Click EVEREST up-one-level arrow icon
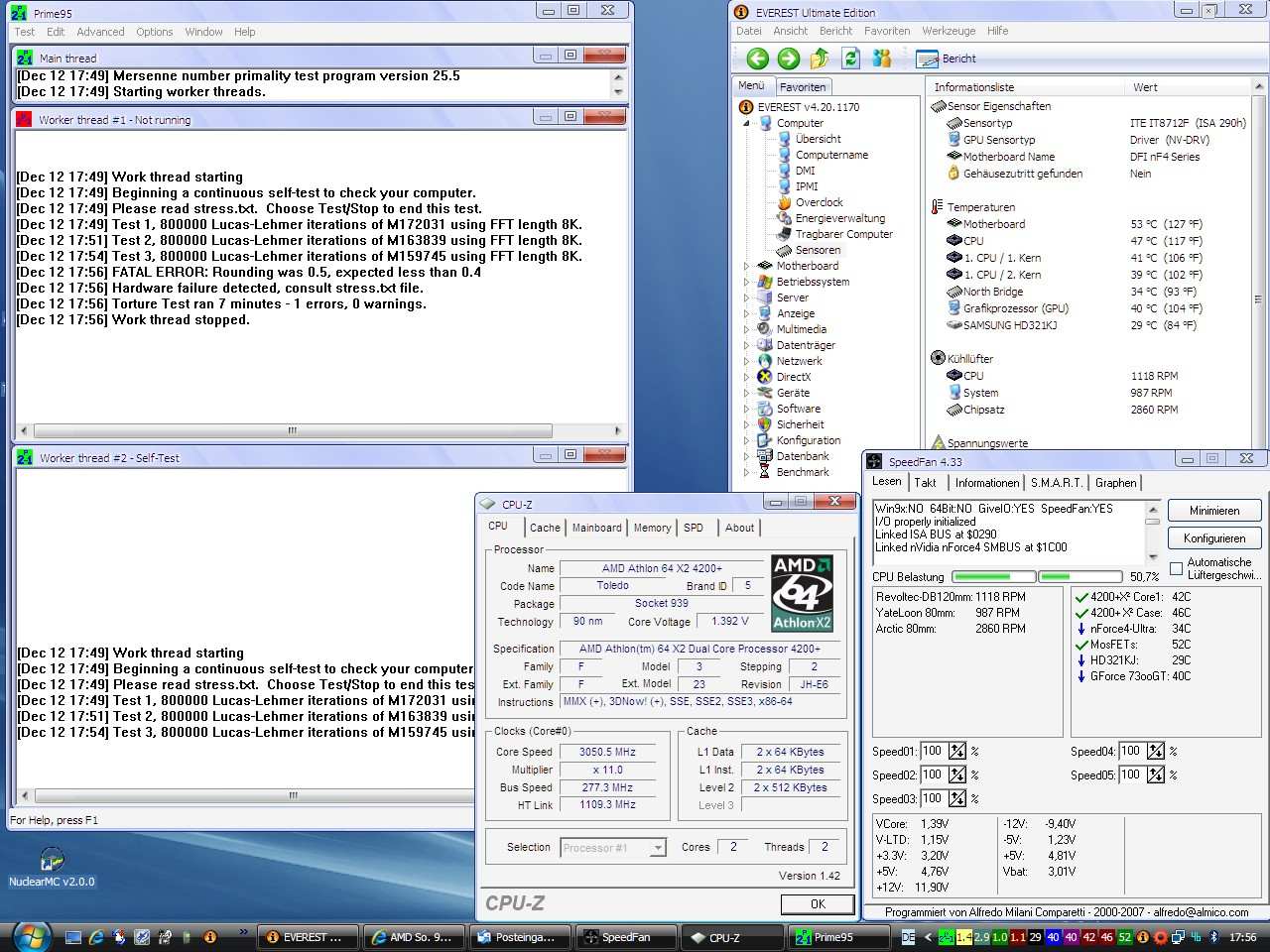 tap(820, 59)
